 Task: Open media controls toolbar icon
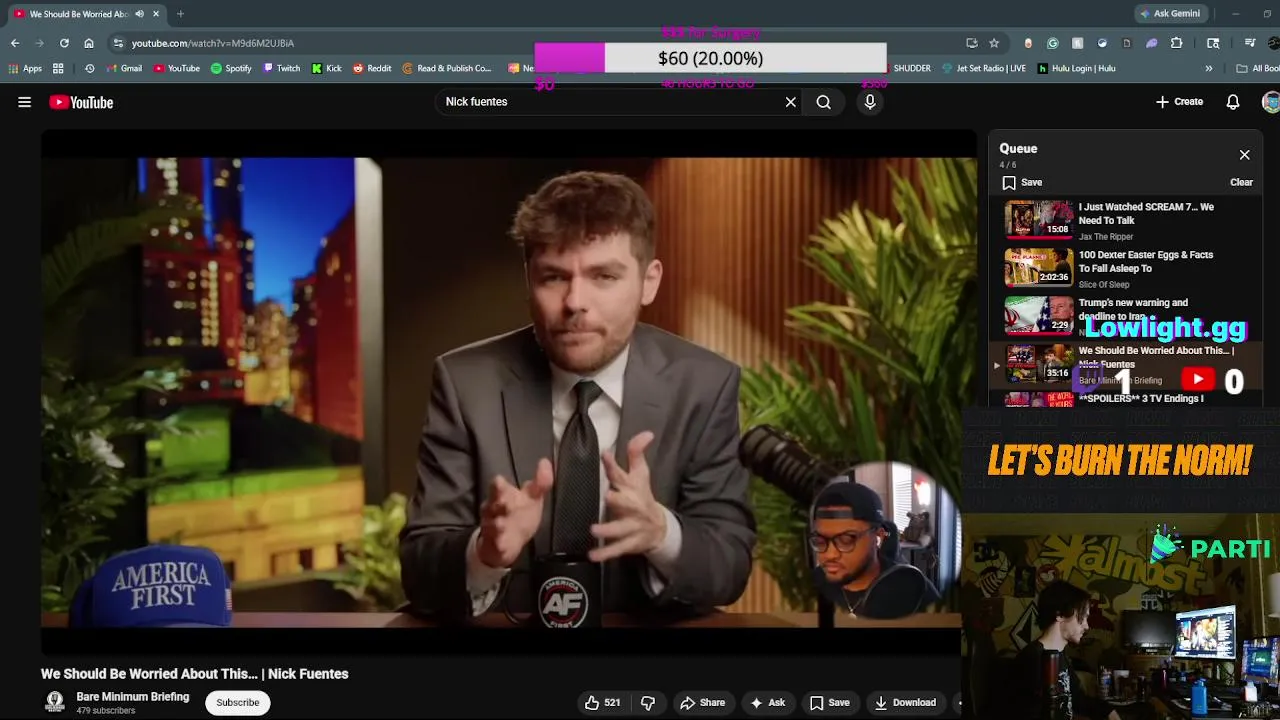pyautogui.click(x=1250, y=43)
